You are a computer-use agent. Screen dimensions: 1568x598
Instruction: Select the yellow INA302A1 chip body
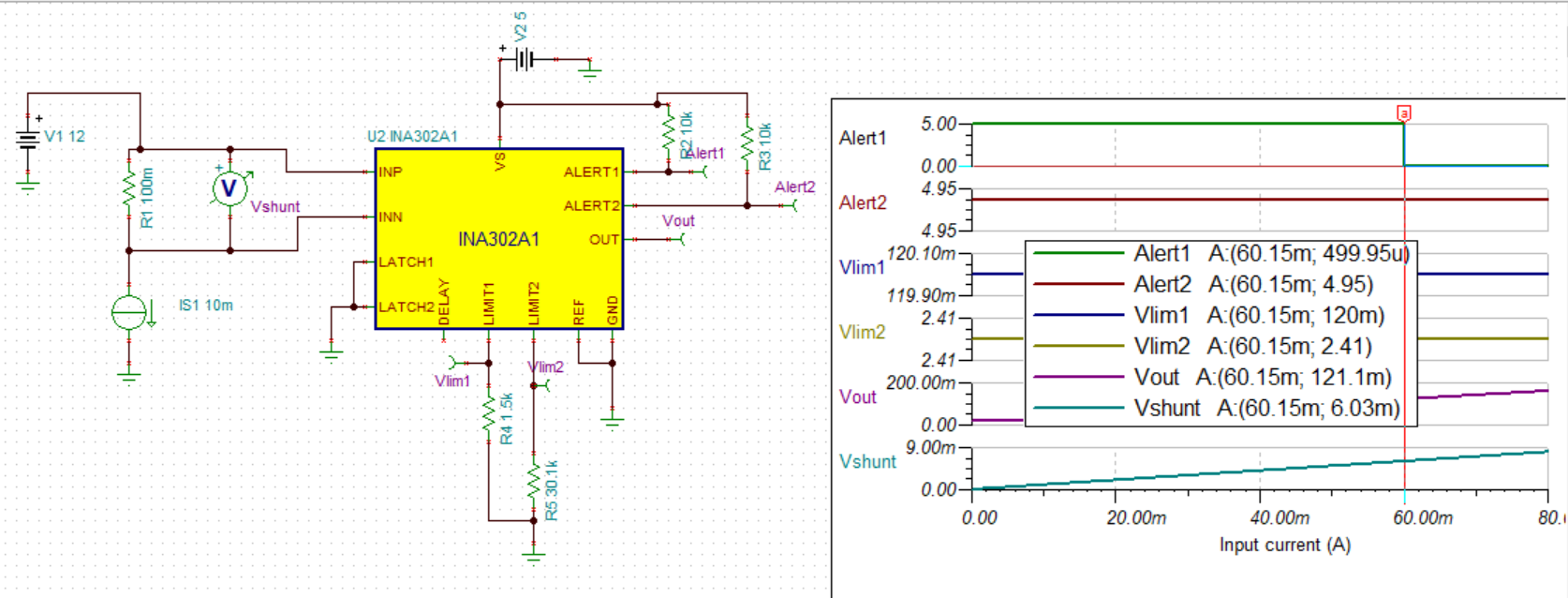[x=499, y=239]
